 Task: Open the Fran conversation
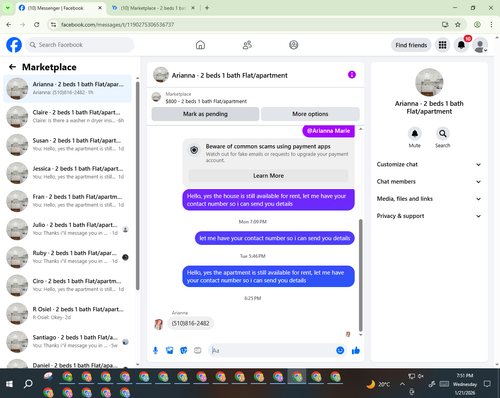68,201
